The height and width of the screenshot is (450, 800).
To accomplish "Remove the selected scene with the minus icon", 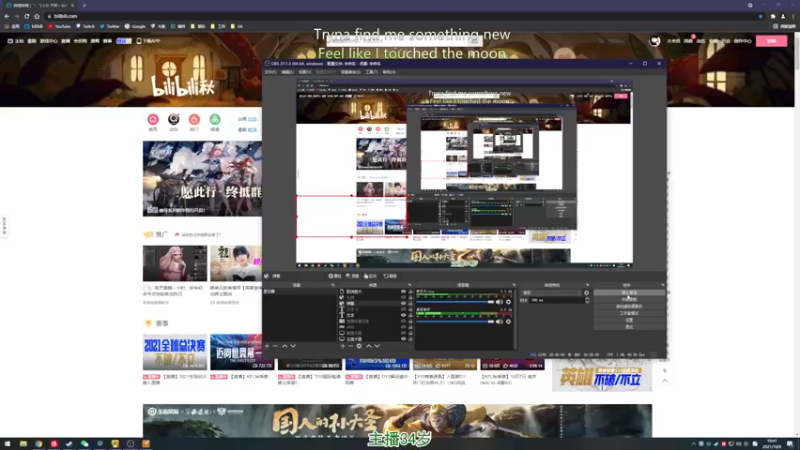I will (275, 346).
